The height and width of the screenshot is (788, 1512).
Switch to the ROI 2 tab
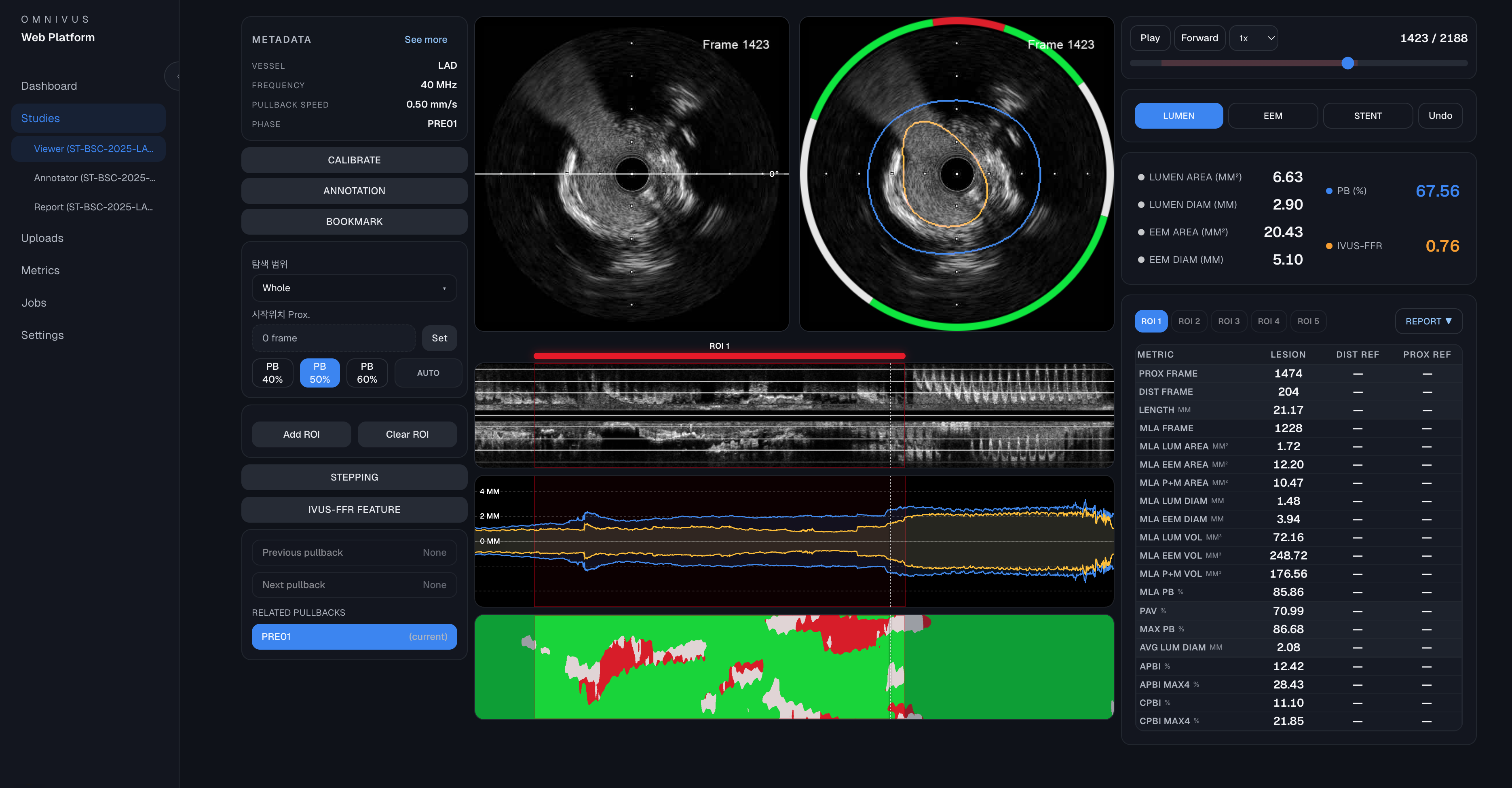(x=1189, y=321)
